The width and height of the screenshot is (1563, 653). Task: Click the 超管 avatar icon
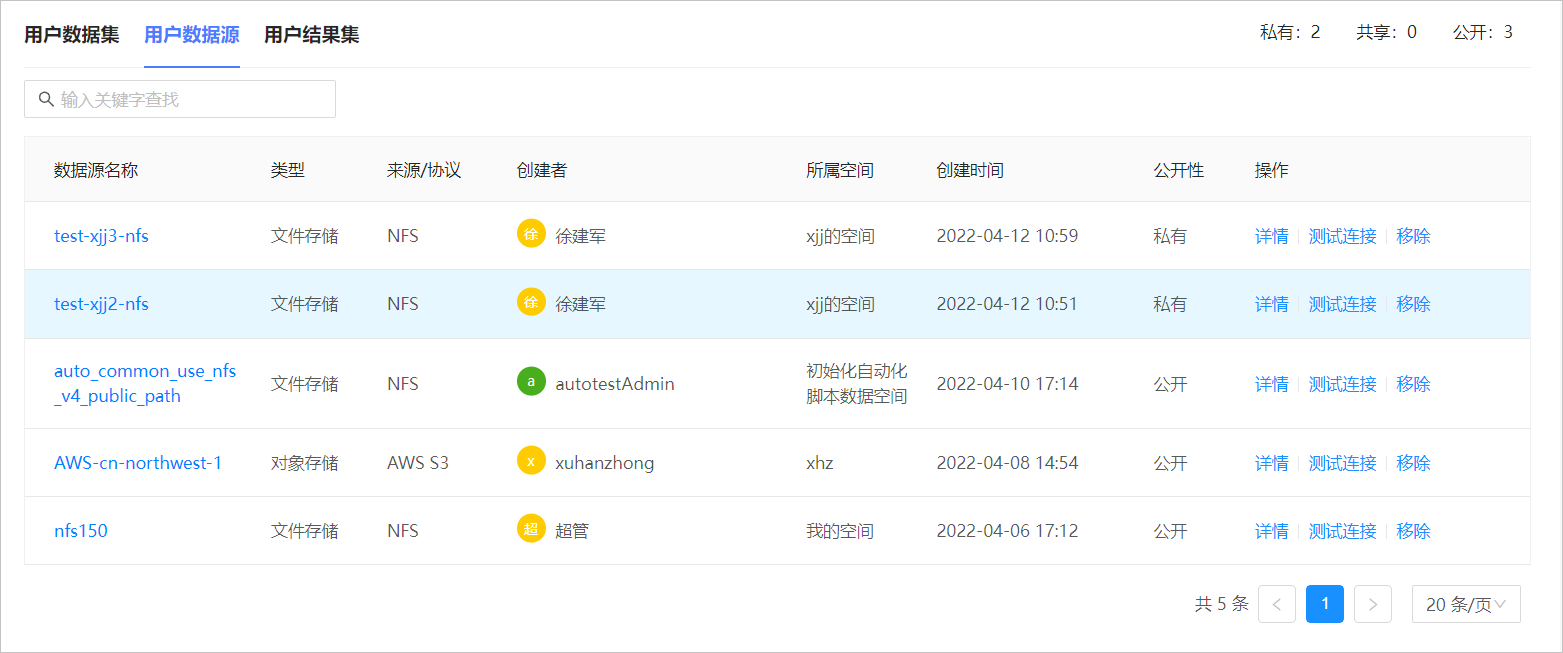[531, 529]
